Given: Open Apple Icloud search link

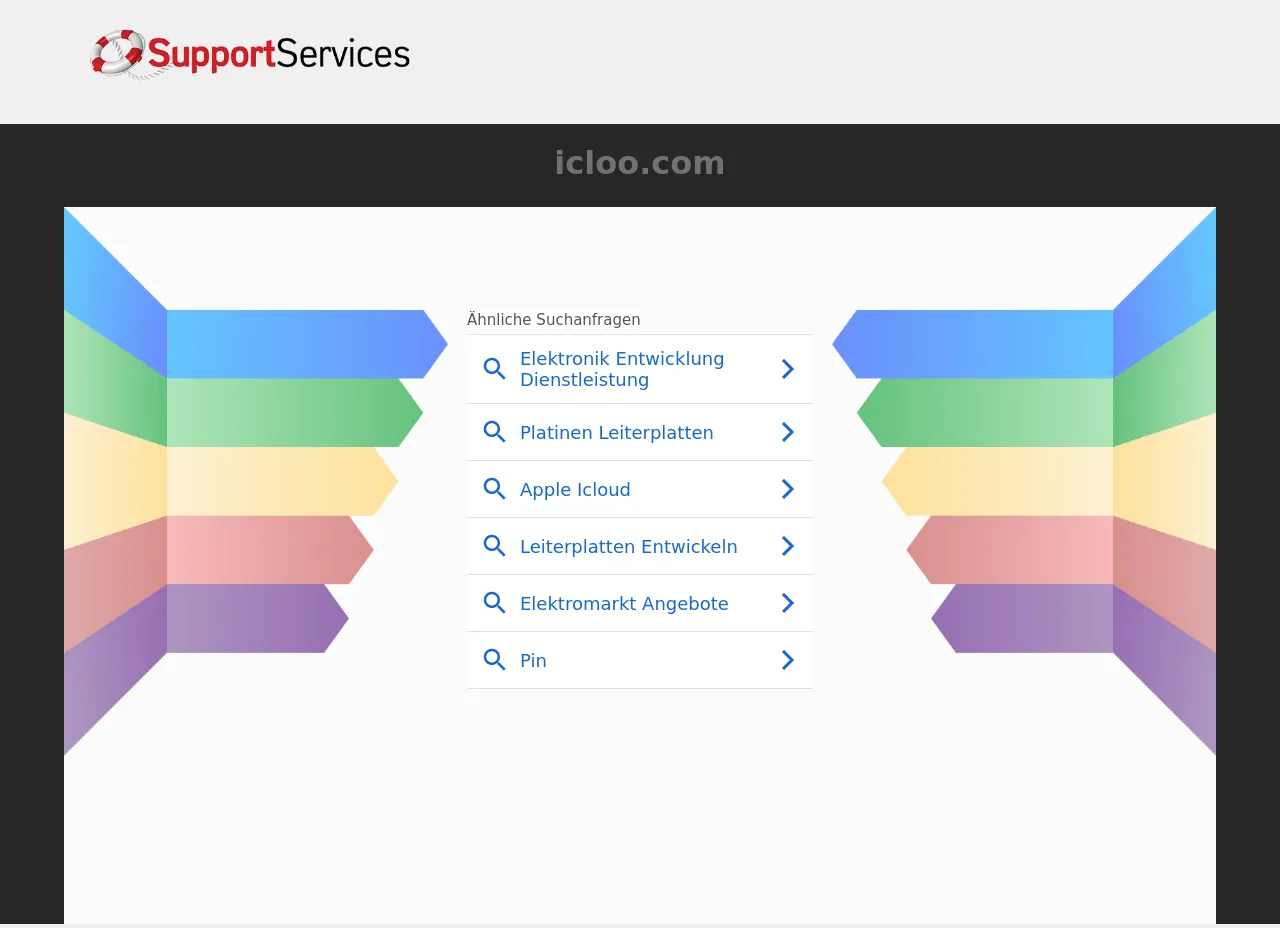Looking at the screenshot, I should [640, 489].
